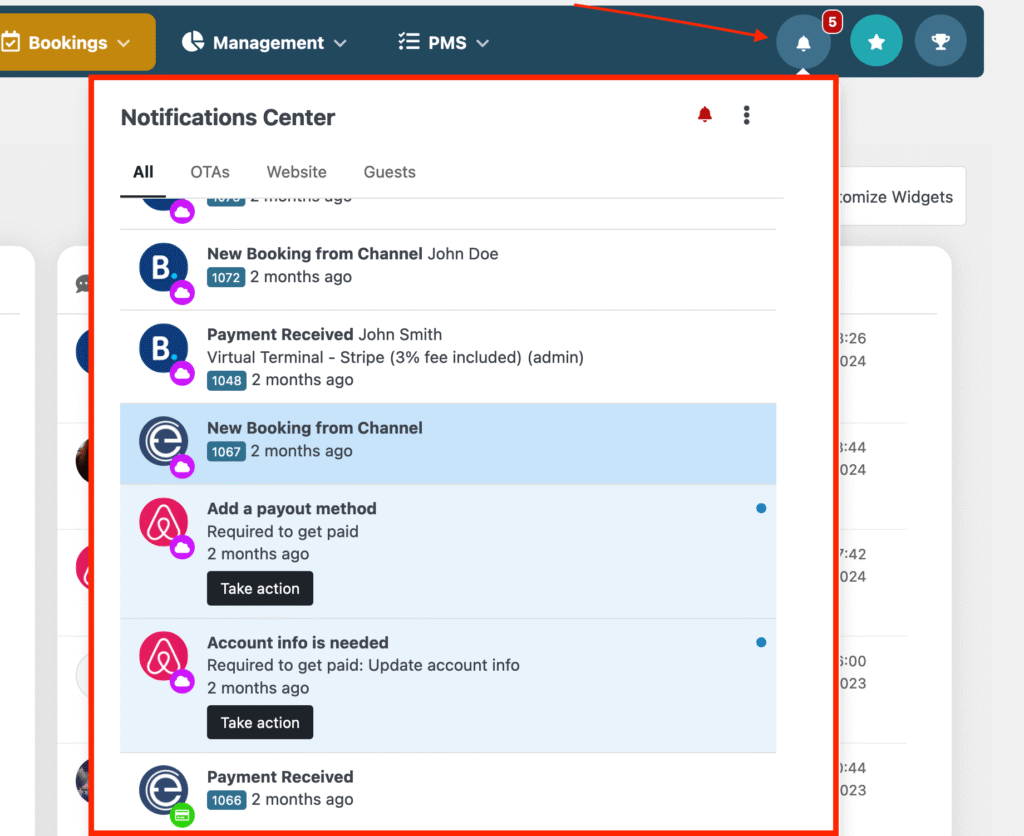Click the red bell icon in Notifications Center
Viewport: 1024px width, 836px height.
click(x=704, y=114)
